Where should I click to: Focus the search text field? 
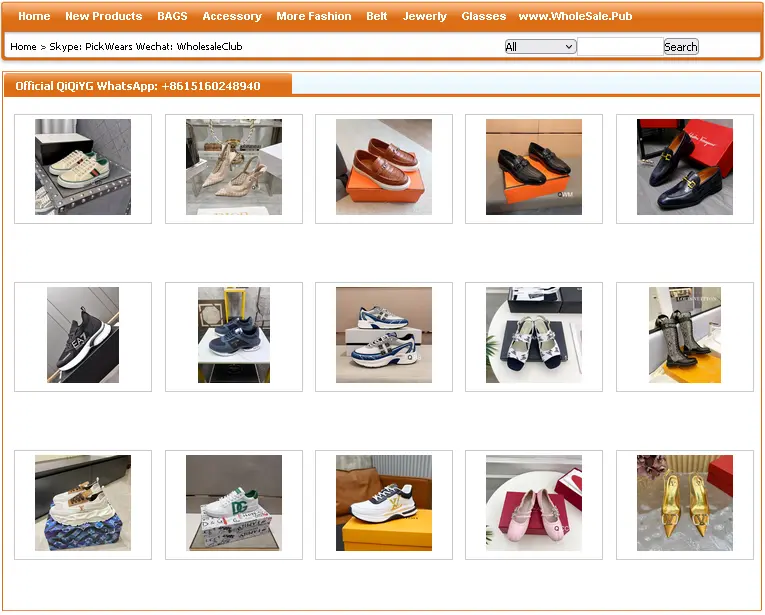(620, 47)
